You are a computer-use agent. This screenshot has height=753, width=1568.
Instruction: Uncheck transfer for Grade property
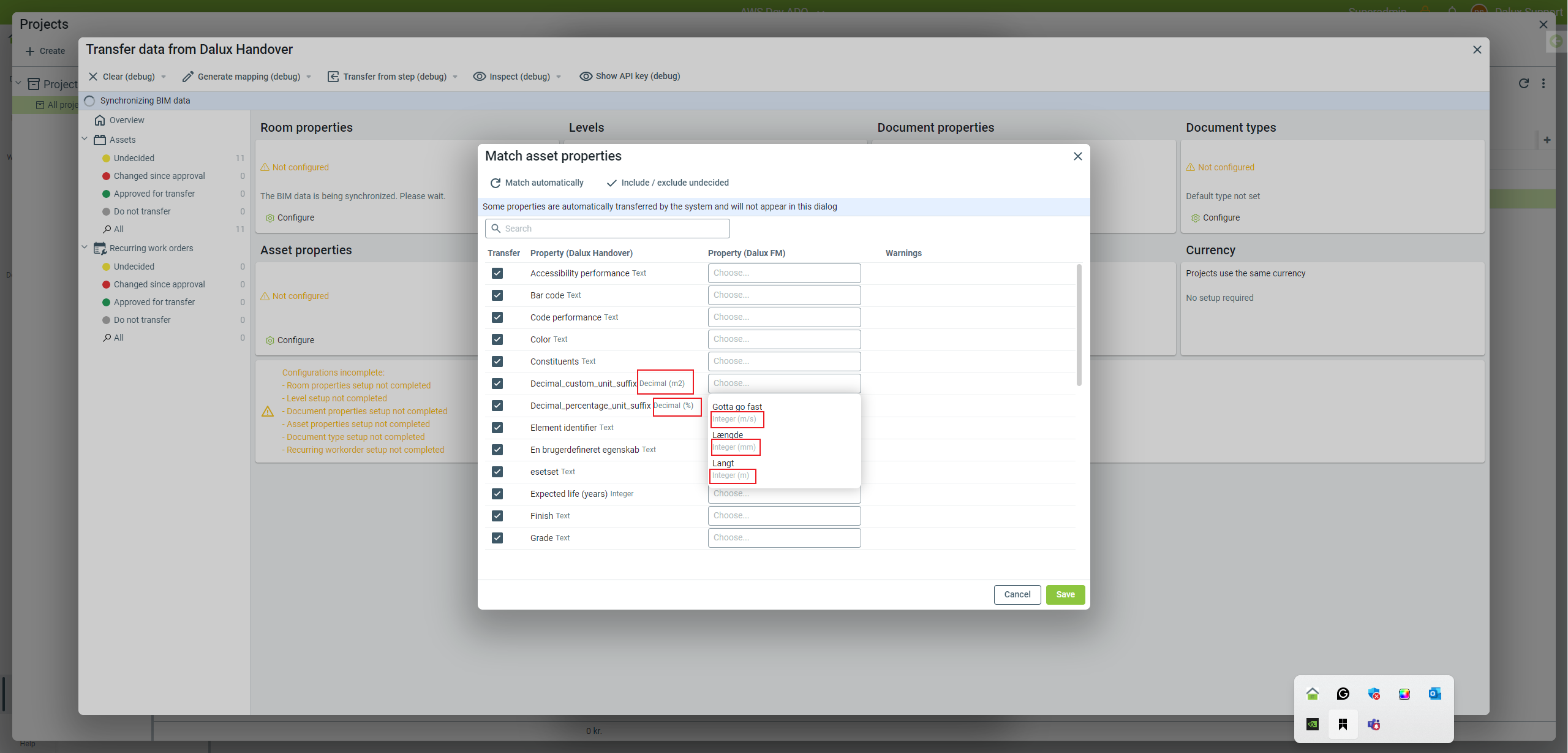(497, 538)
